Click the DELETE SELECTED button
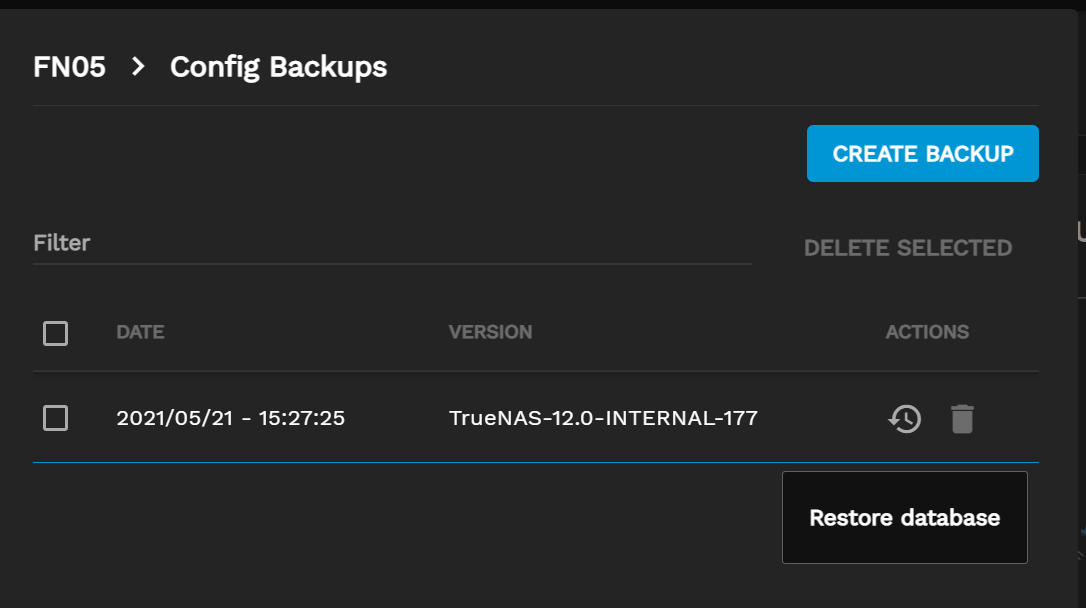 [x=907, y=248]
